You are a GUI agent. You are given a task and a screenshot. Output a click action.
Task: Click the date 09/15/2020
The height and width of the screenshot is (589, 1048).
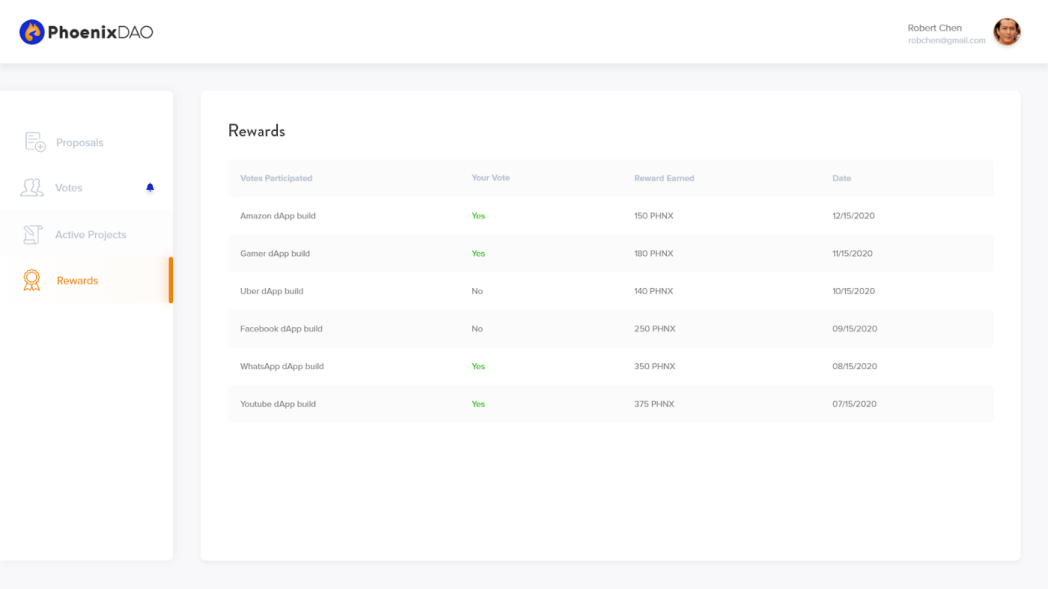click(x=855, y=328)
